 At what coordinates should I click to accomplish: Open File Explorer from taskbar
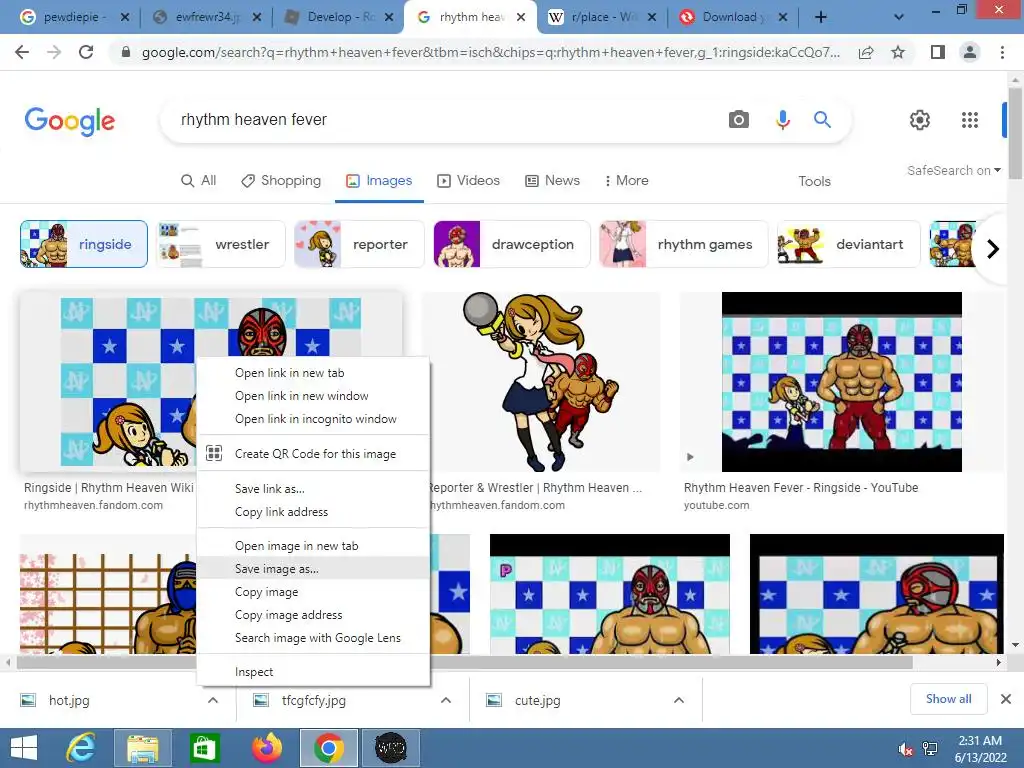click(142, 748)
